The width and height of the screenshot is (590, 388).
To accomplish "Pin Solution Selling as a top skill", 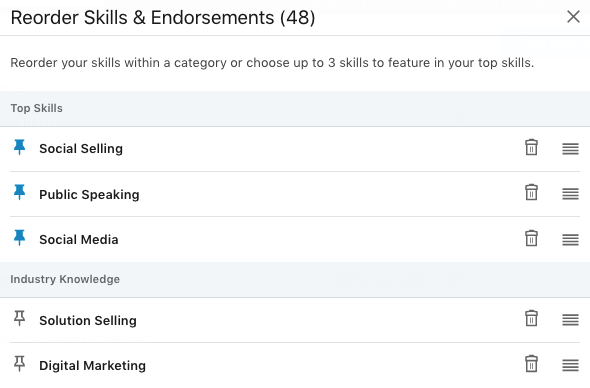I will [x=20, y=318].
